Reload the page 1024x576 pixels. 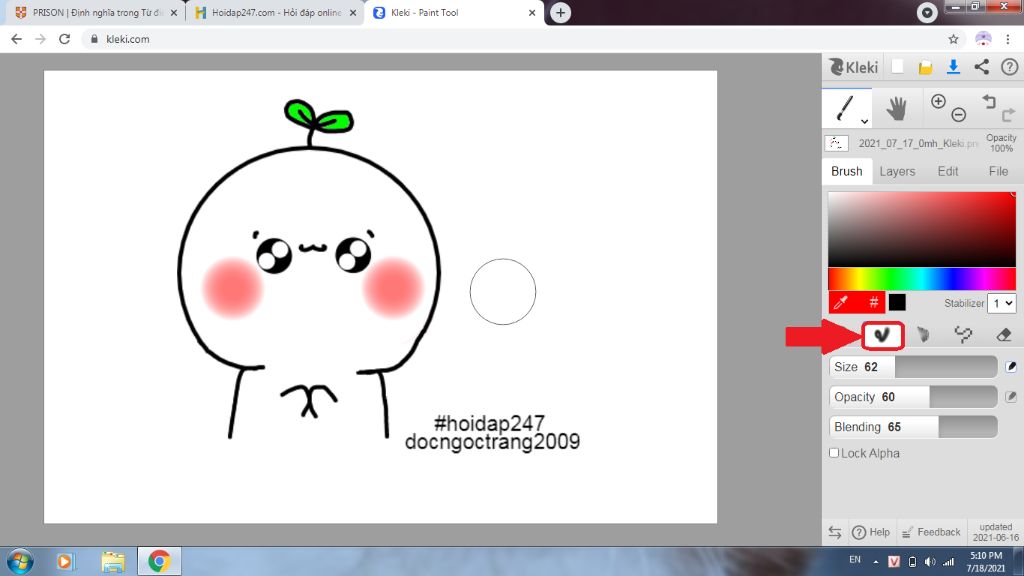(64, 39)
